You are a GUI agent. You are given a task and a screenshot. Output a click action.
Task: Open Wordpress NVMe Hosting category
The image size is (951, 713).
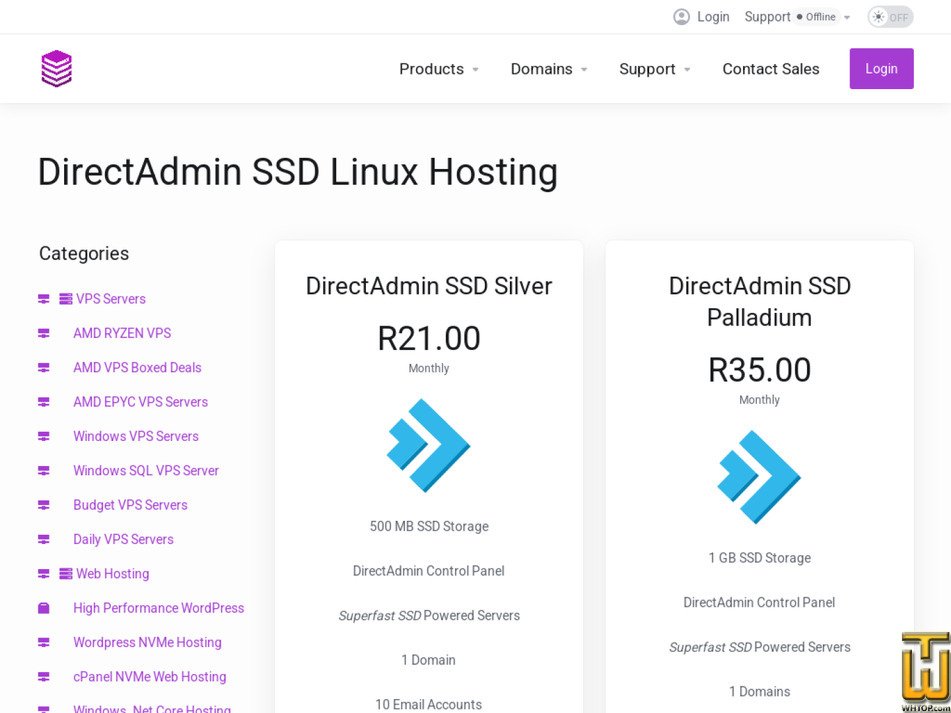pos(147,643)
